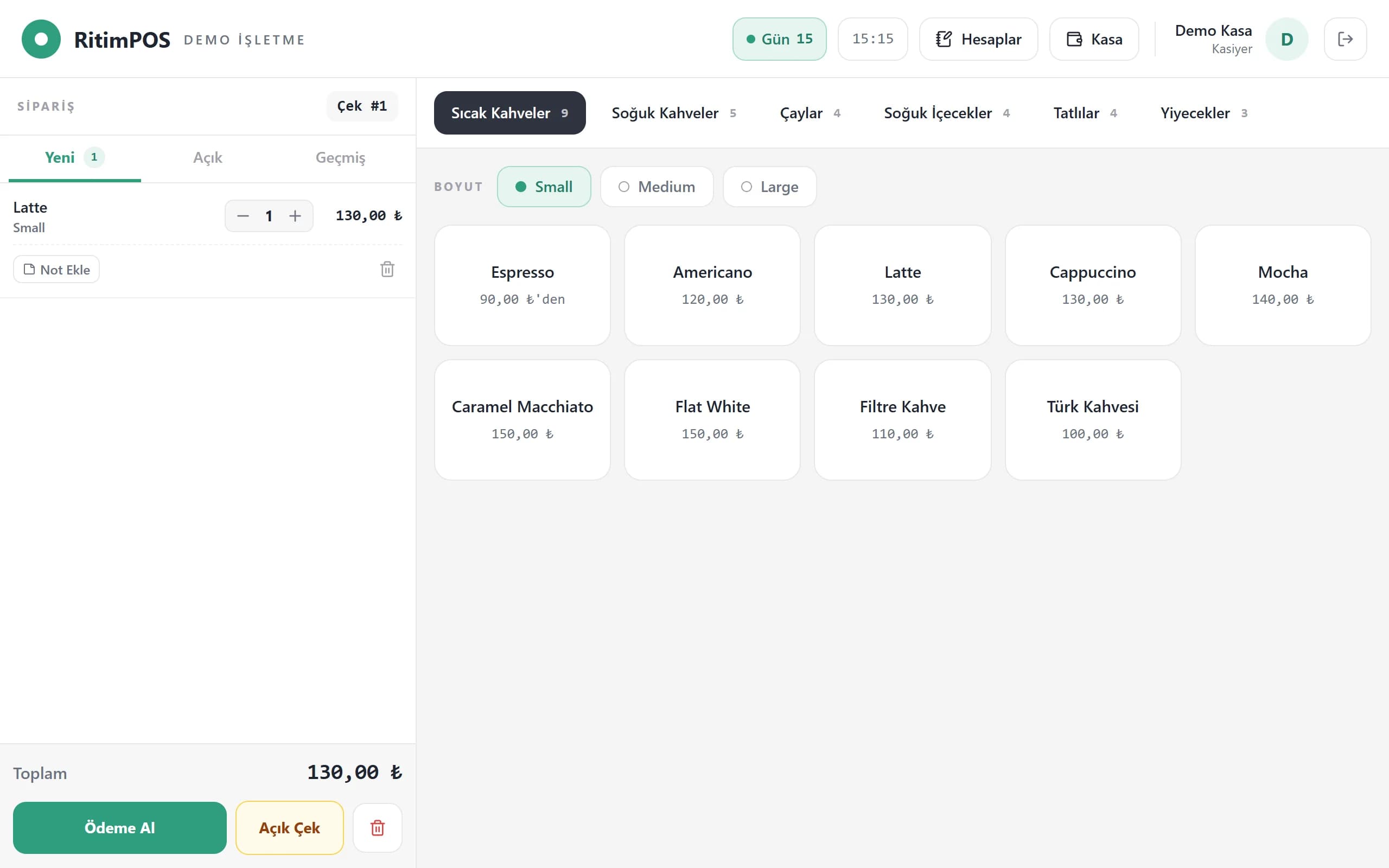This screenshot has height=868, width=1389.
Task: Click the RitimPOS green logo
Action: click(x=41, y=39)
